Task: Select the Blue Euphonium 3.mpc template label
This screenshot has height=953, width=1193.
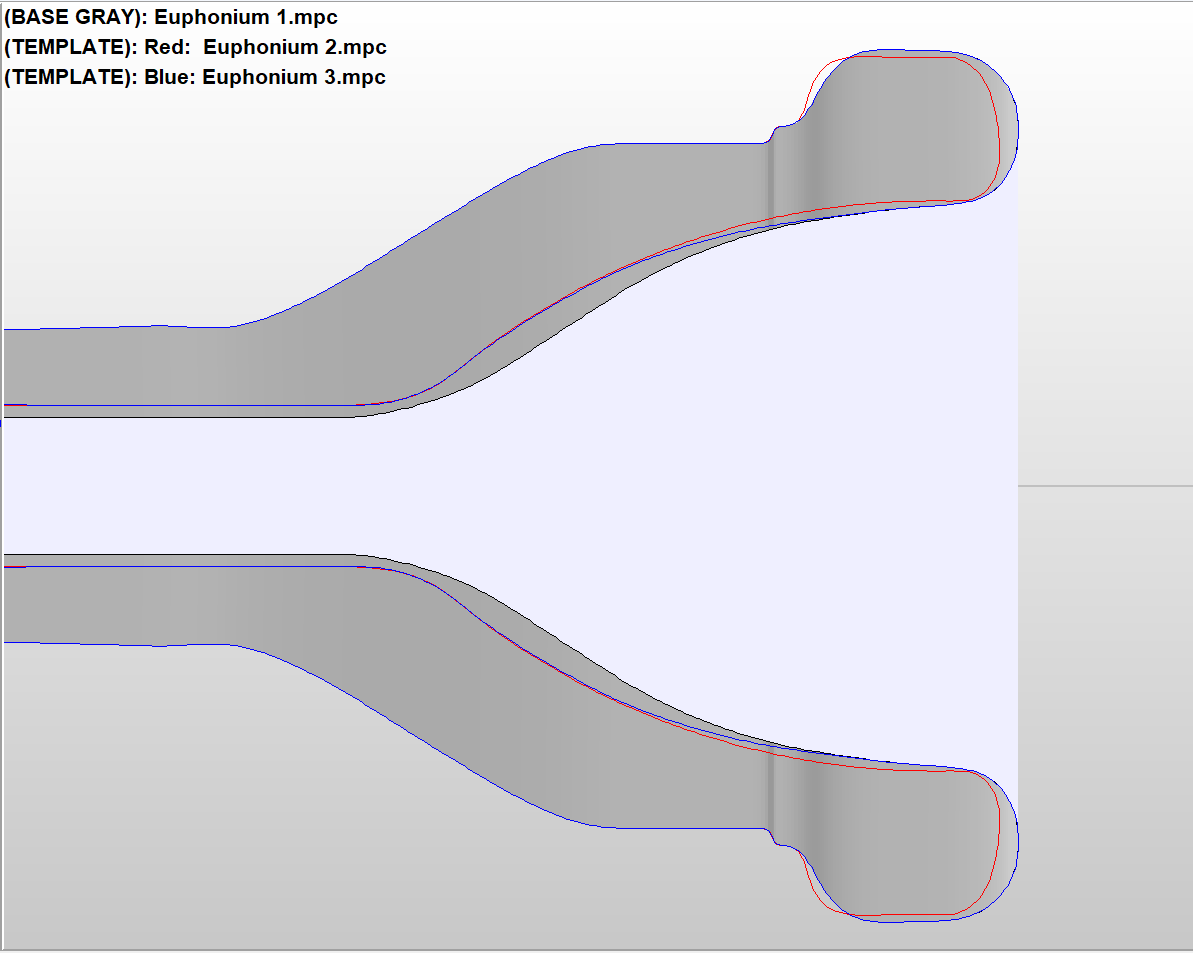Action: [195, 77]
